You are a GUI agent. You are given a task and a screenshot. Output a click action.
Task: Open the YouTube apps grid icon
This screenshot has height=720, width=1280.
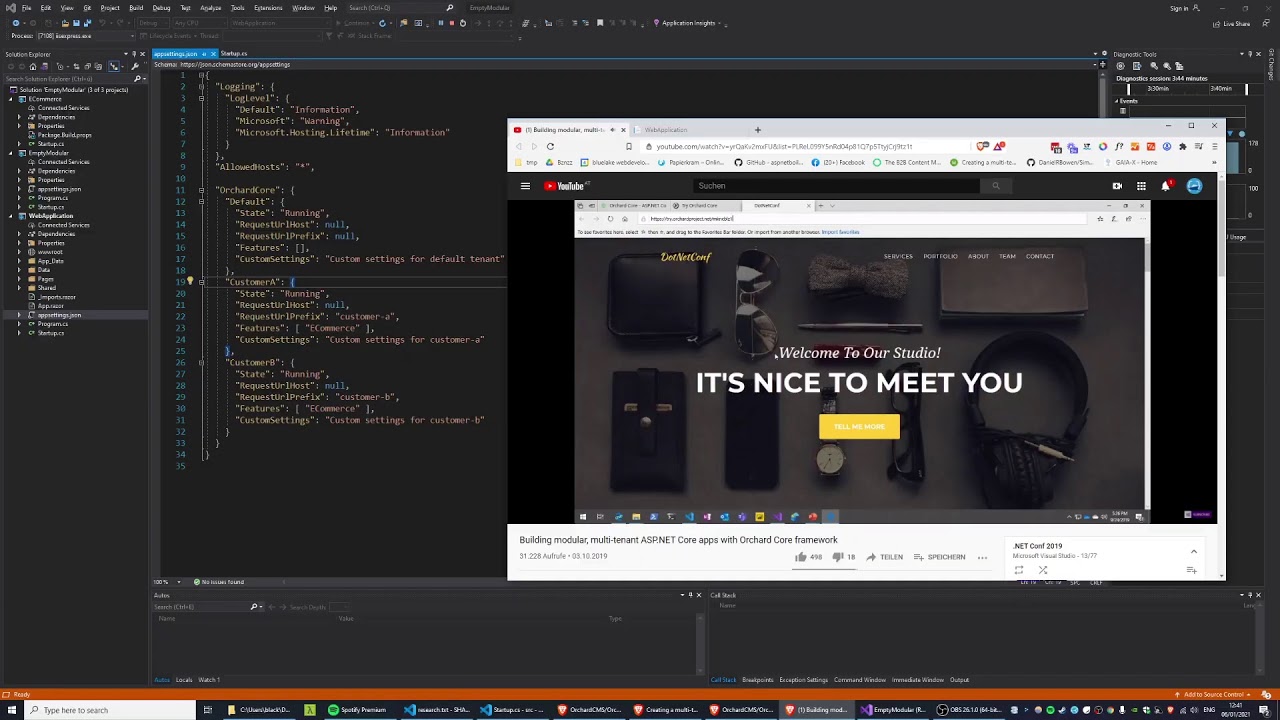[1141, 186]
